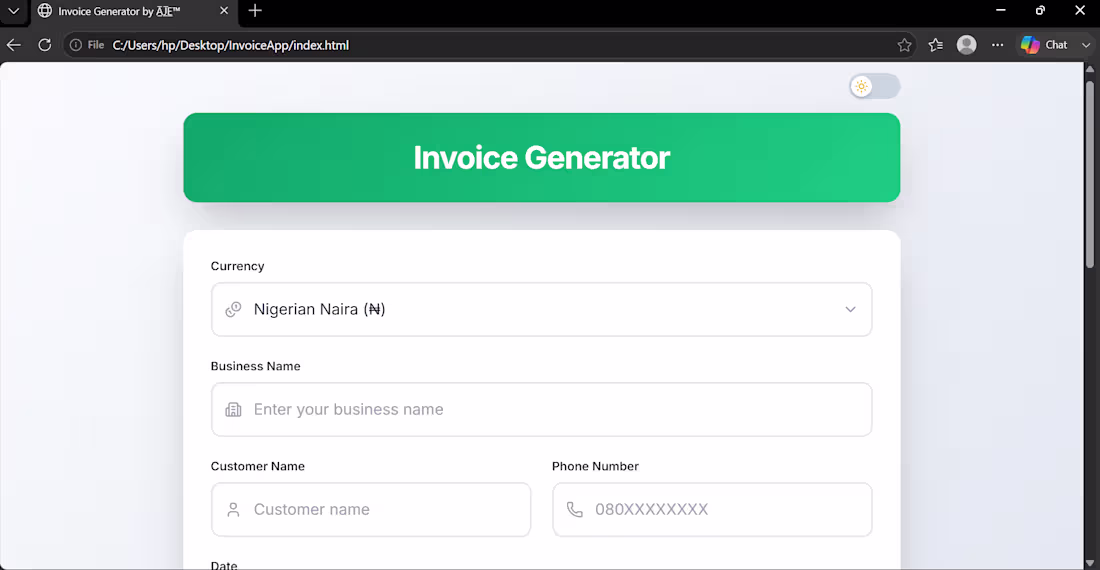
Task: Minimize the browser window
Action: (1000, 11)
